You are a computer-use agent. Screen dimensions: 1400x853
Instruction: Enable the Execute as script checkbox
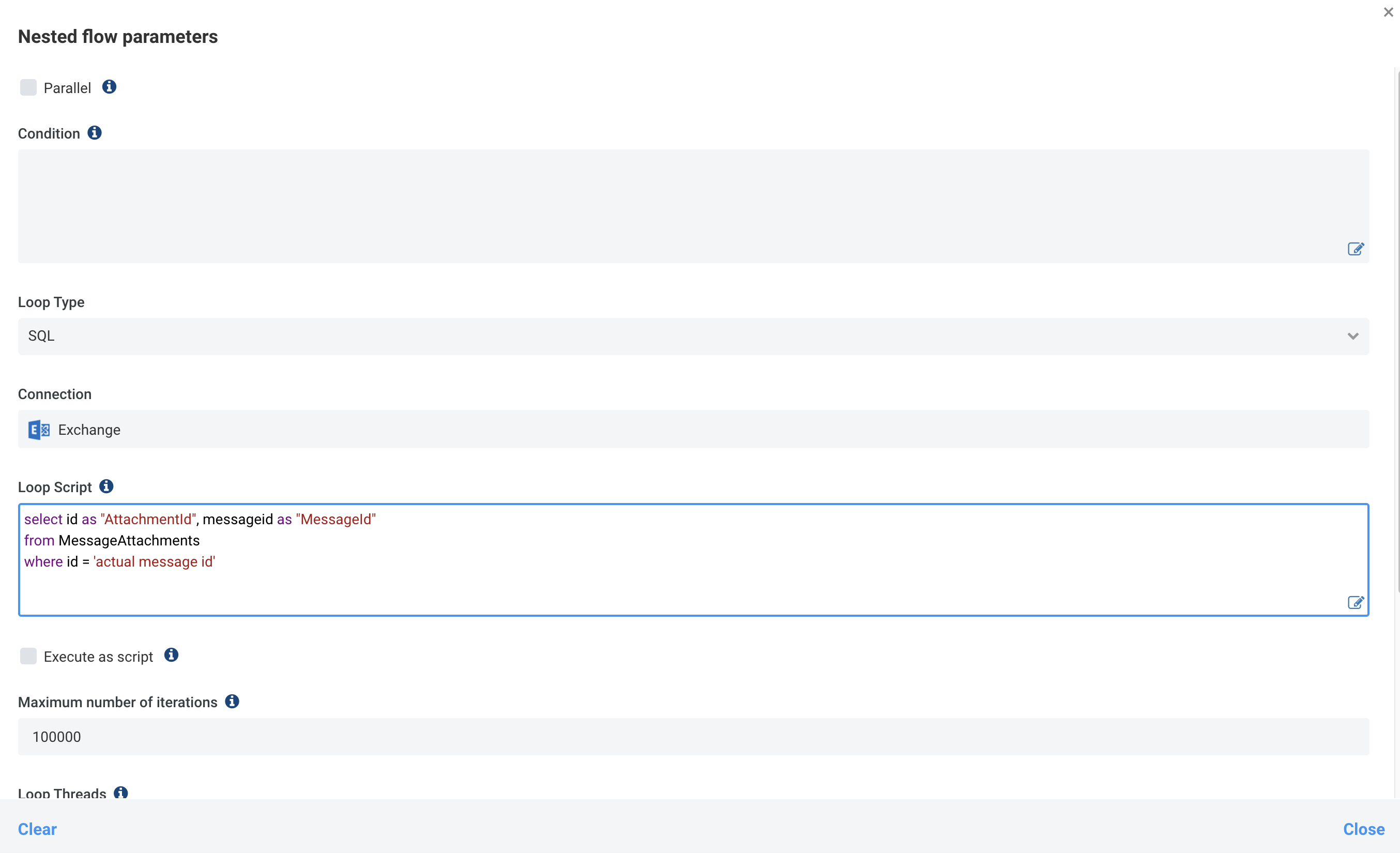coord(28,656)
